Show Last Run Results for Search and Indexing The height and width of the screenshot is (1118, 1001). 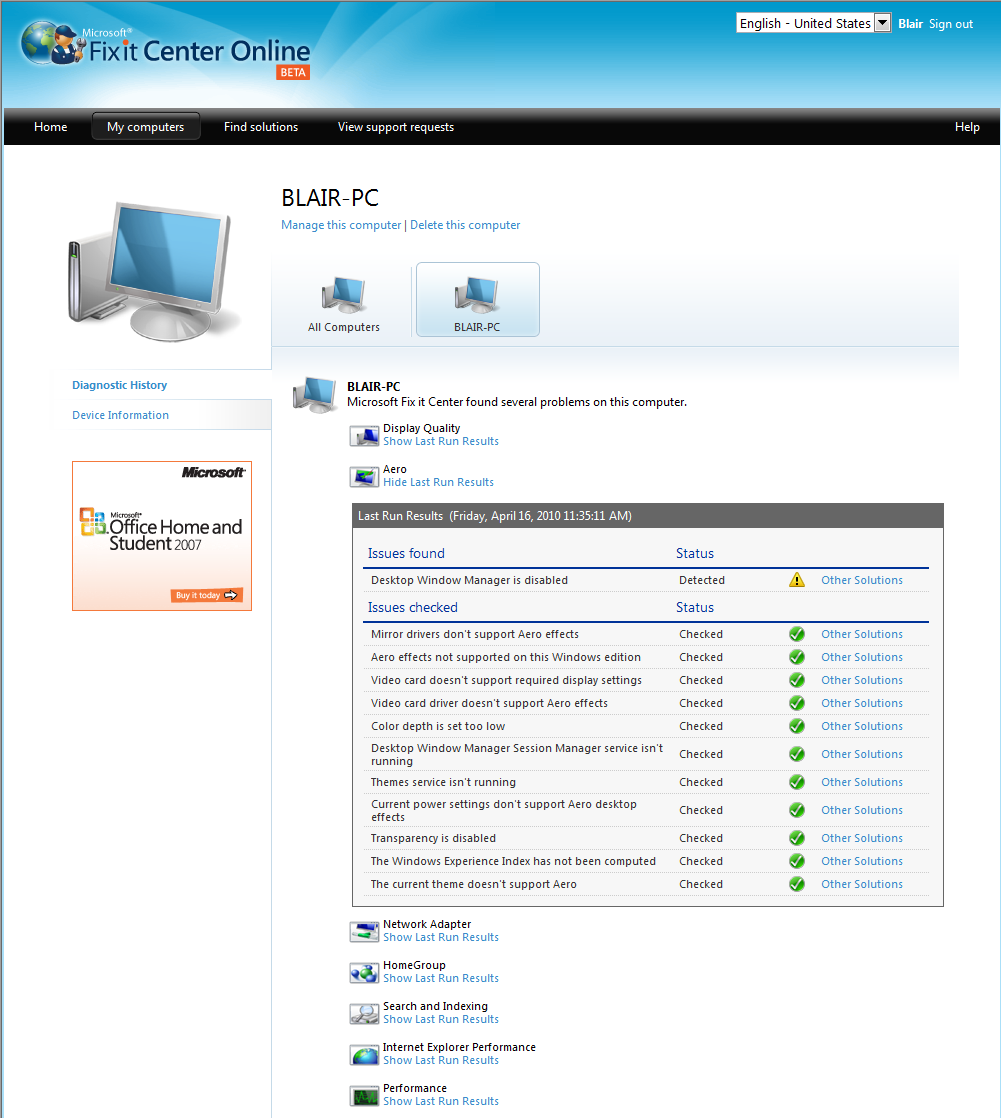tap(441, 1020)
